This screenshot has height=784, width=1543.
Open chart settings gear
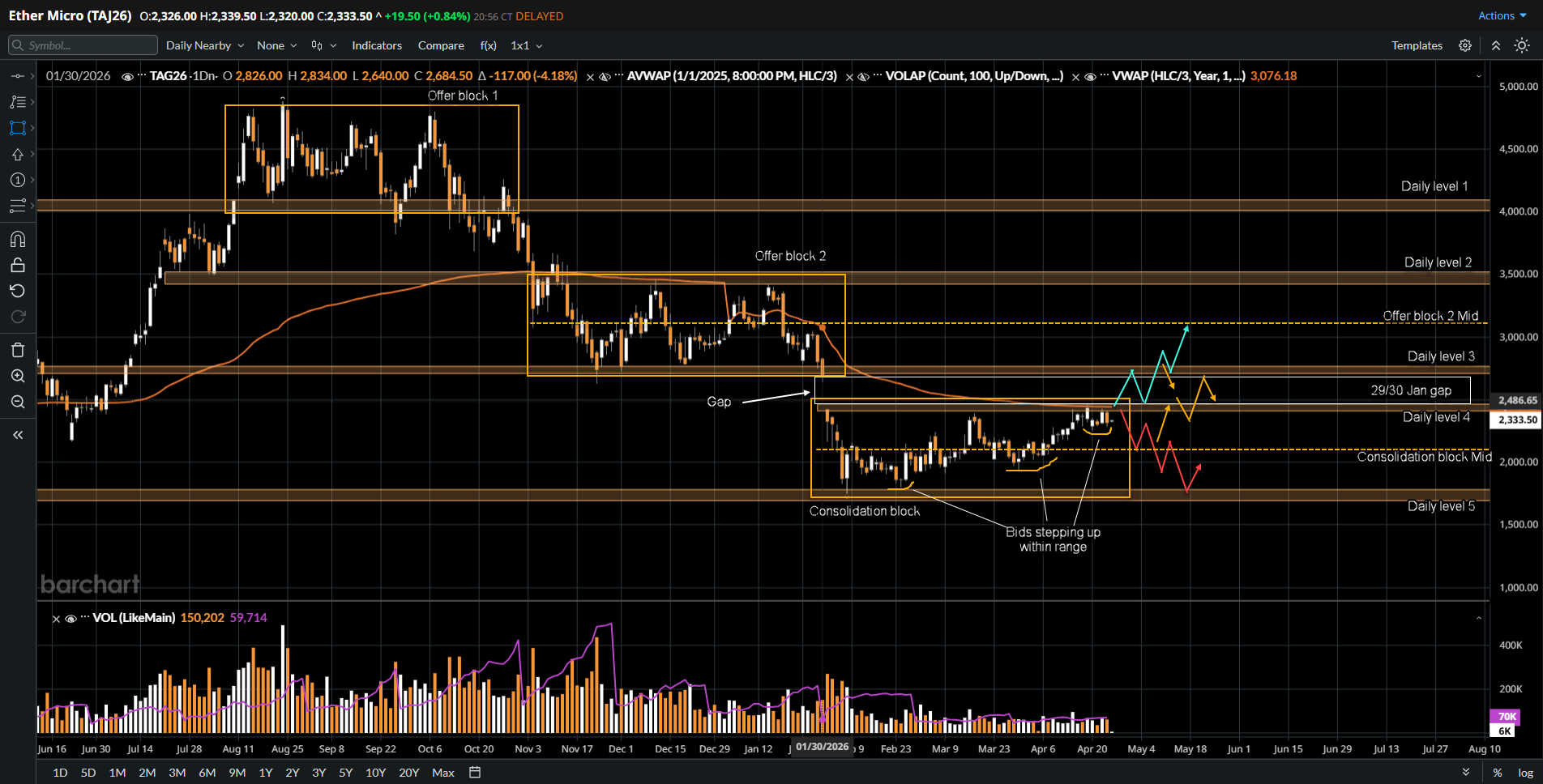pyautogui.click(x=1465, y=45)
